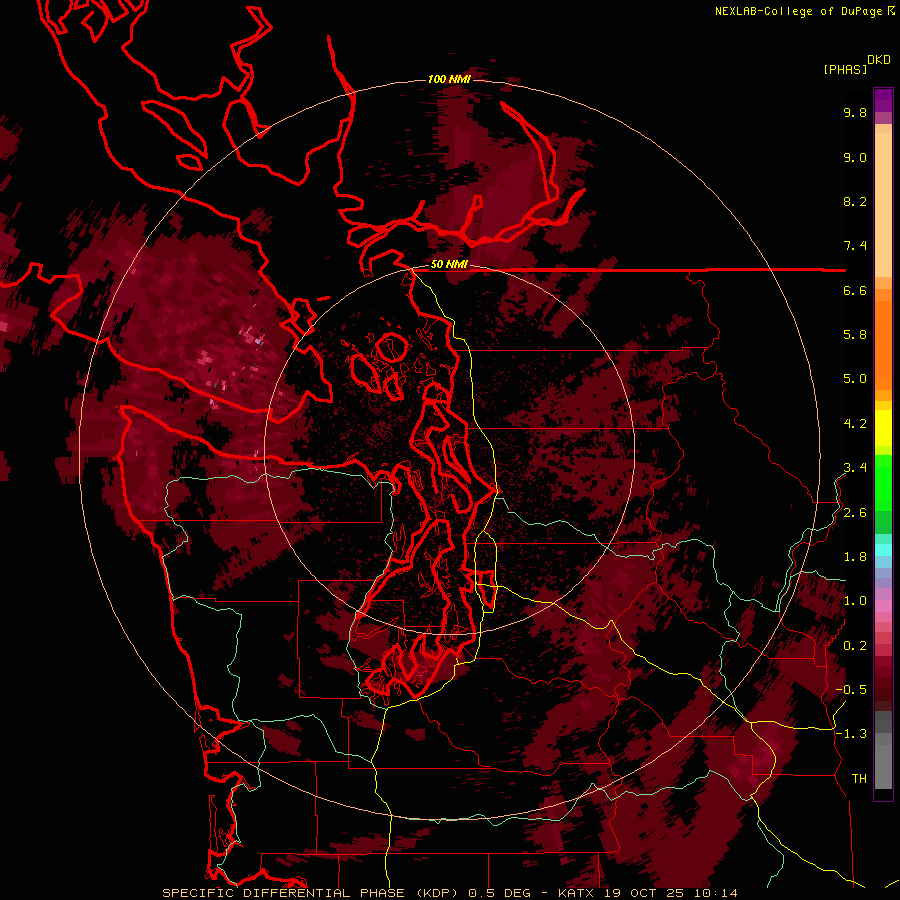Click the 1.0 legend value
Viewport: 900px width, 900px height.
click(855, 601)
